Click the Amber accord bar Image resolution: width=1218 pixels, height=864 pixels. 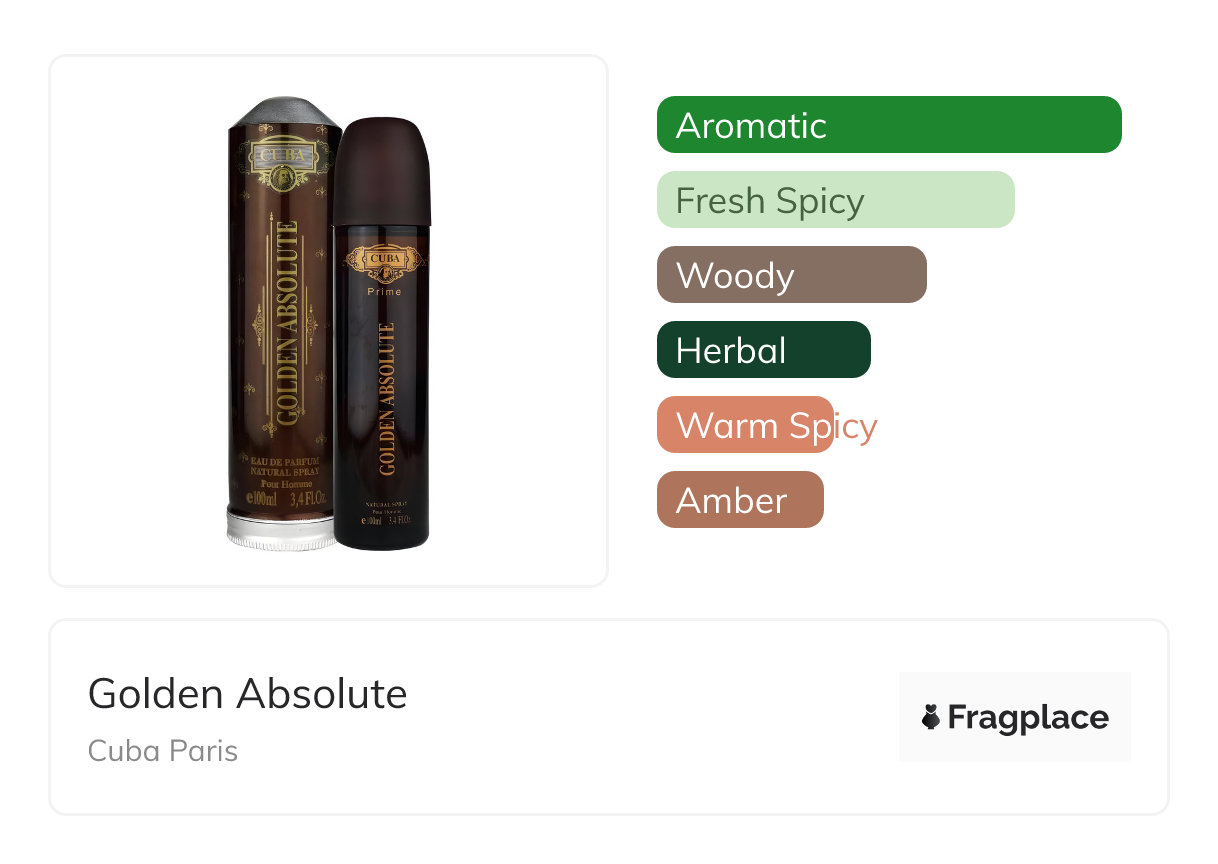tap(740, 500)
